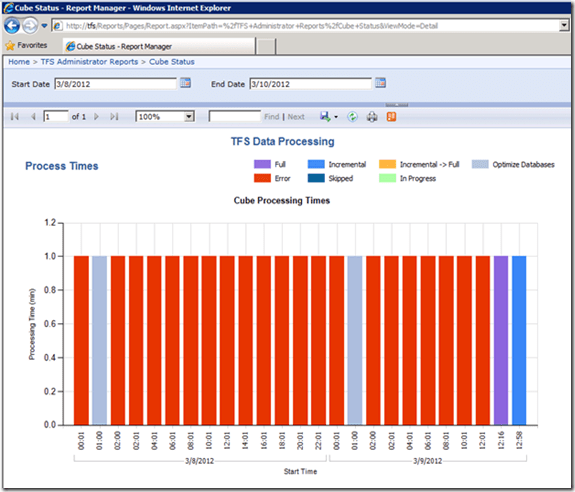This screenshot has width=575, height=492.
Task: Go to next report page
Action: pyautogui.click(x=96, y=117)
